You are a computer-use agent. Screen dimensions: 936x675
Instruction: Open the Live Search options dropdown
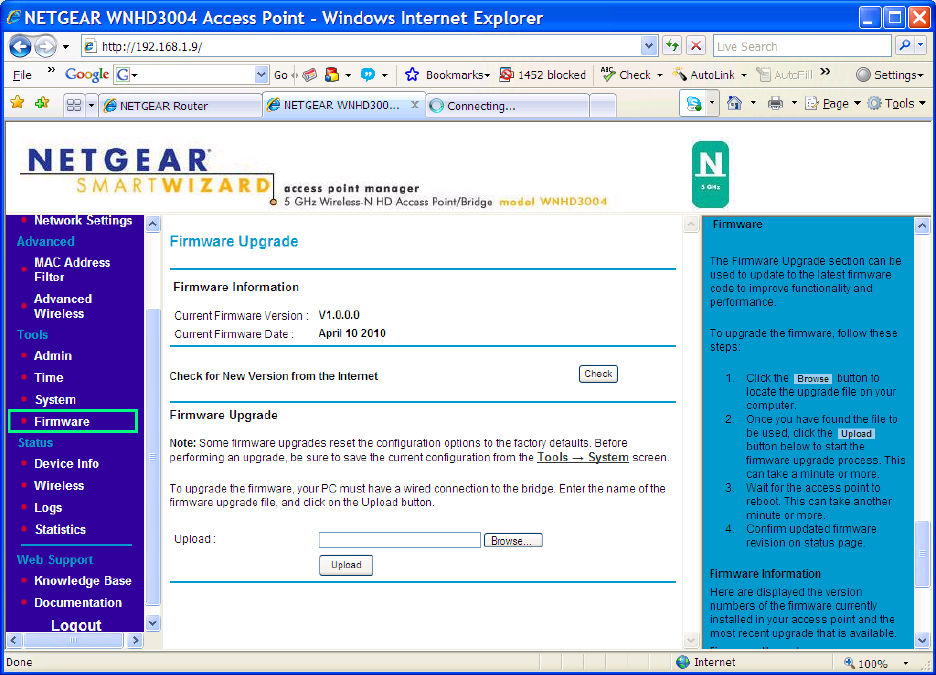(921, 46)
